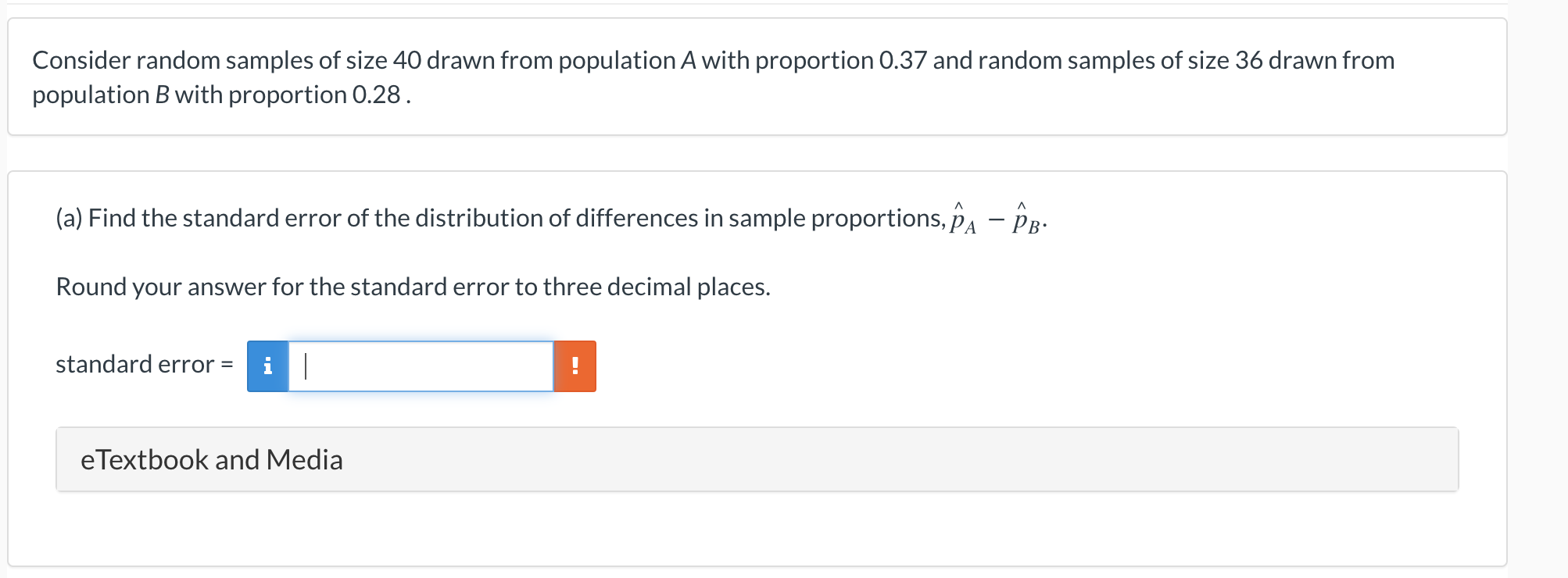Image resolution: width=1568 pixels, height=578 pixels.
Task: Click the italic "A" population name
Action: [688, 60]
